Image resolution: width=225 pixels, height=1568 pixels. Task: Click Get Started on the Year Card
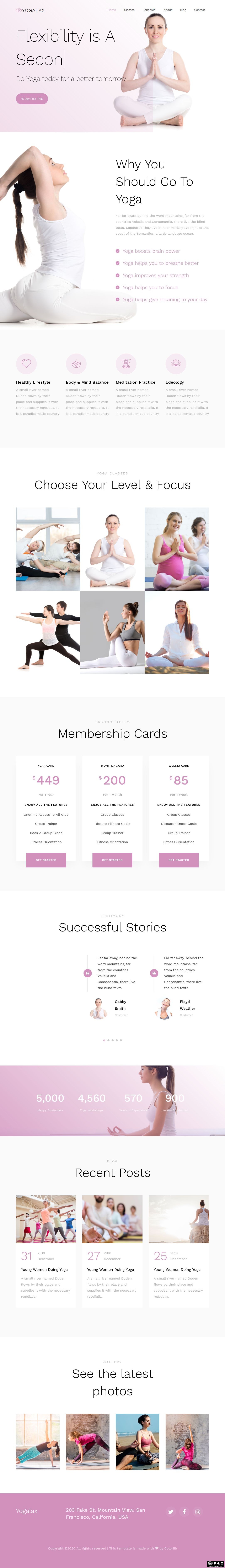click(46, 860)
